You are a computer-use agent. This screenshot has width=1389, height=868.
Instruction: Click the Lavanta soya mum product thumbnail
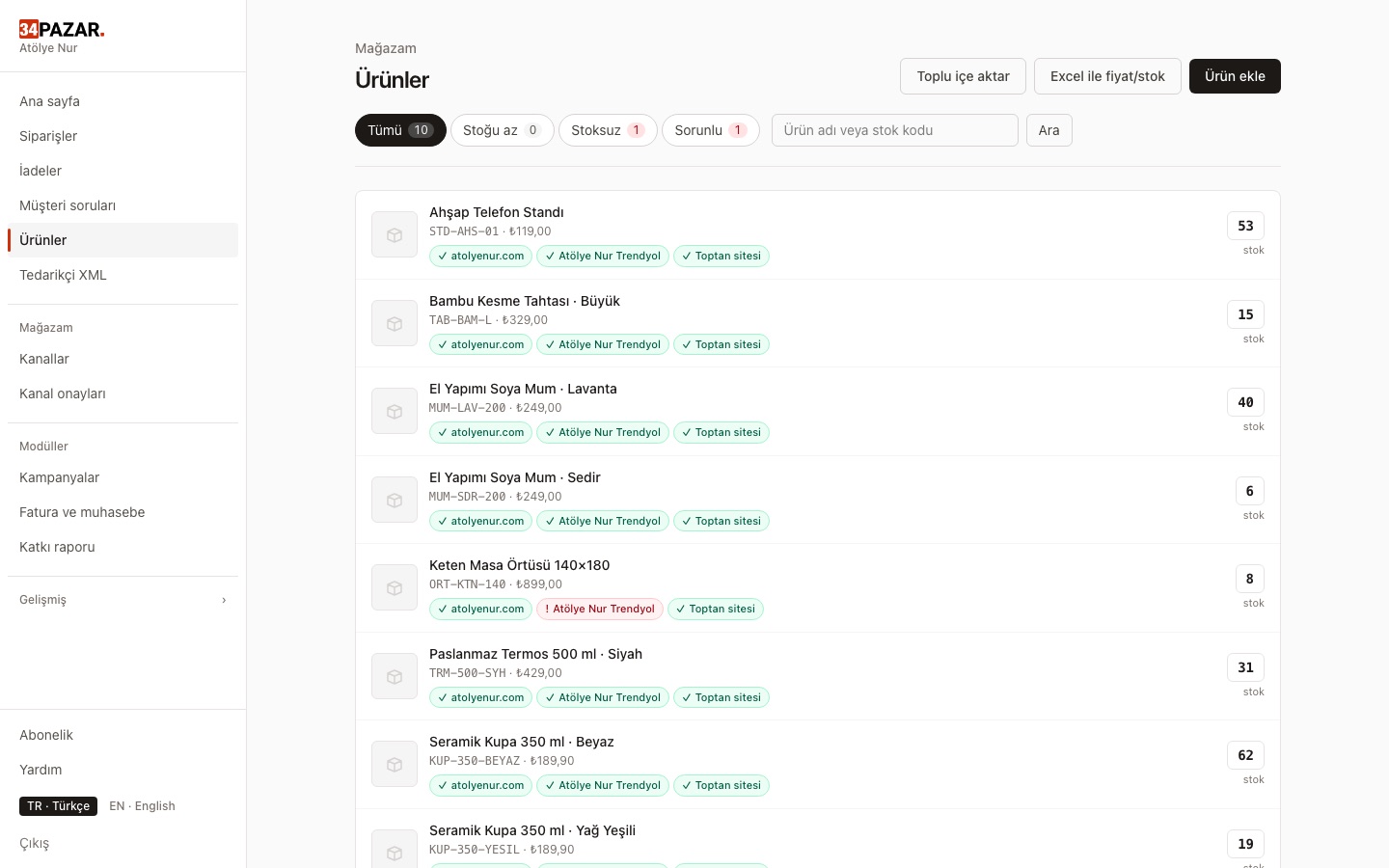pos(395,411)
